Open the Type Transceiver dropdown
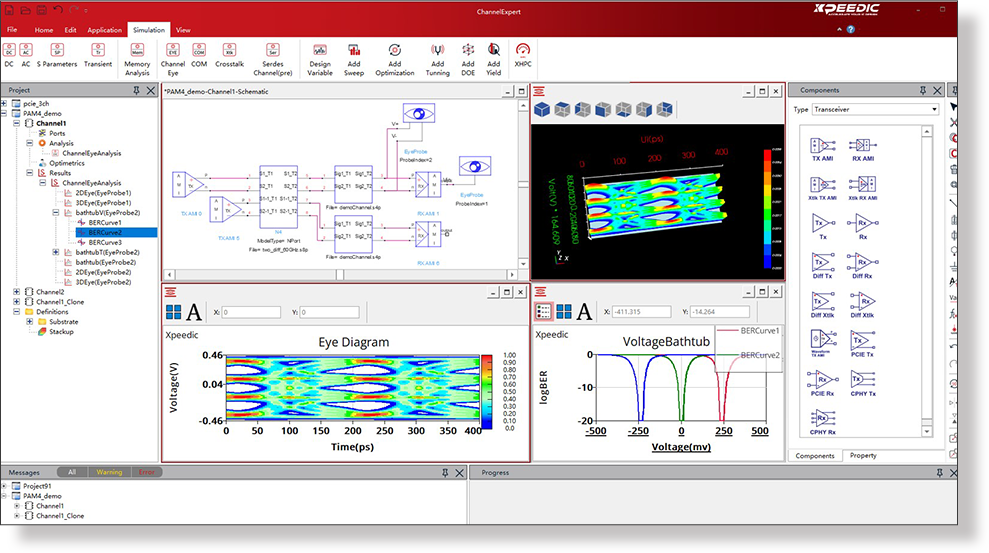The width and height of the screenshot is (989, 553). click(875, 109)
